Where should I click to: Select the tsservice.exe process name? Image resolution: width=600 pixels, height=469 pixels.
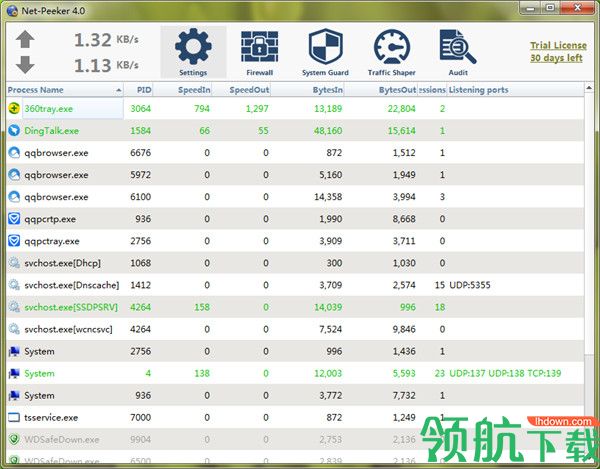[x=51, y=418]
